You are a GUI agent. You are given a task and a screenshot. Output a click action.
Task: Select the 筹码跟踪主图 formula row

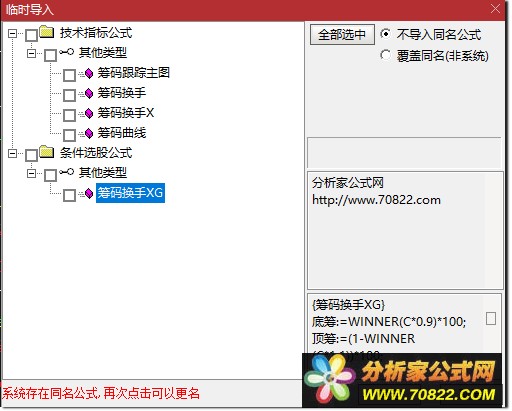coord(133,73)
